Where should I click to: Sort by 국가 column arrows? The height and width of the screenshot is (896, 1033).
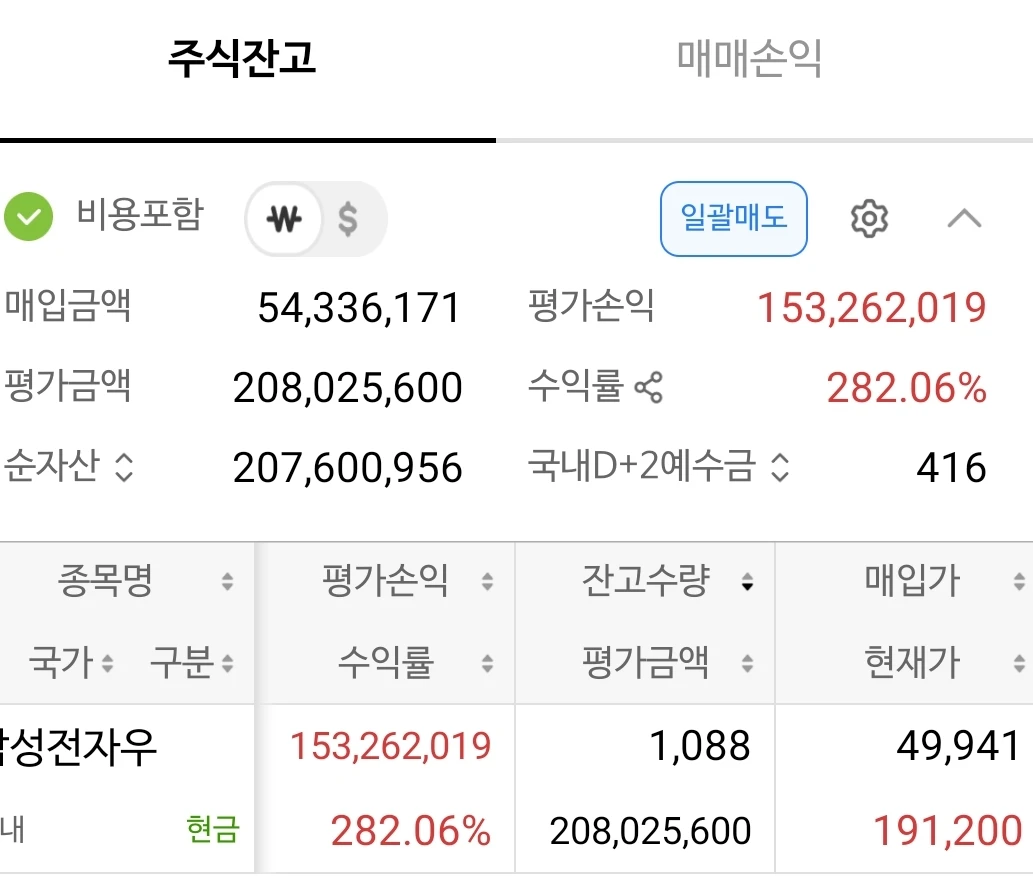coord(107,663)
